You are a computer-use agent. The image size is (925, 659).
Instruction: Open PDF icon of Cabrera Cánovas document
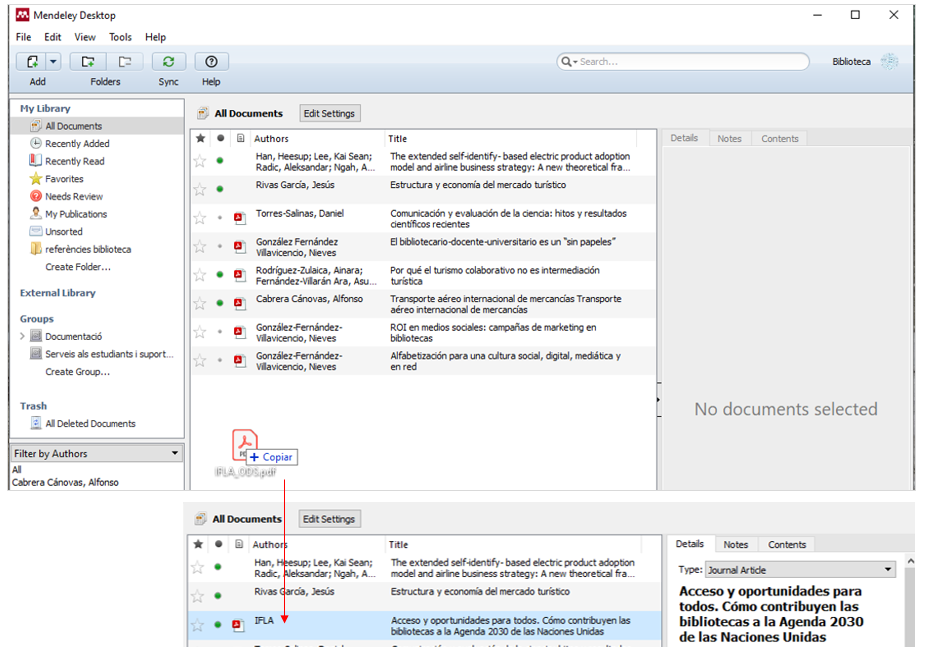[x=240, y=304]
